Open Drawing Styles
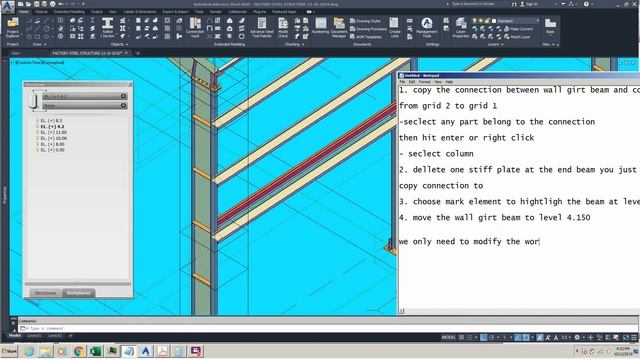Viewport: 640px width, 360px height. [365, 21]
